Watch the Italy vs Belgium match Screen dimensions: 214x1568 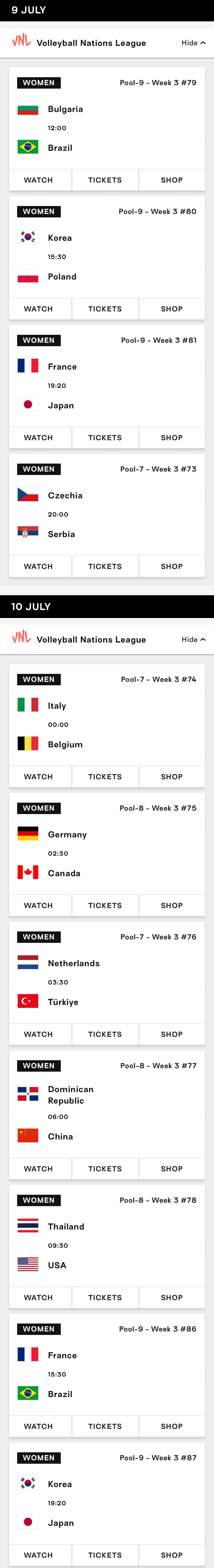[x=39, y=777]
